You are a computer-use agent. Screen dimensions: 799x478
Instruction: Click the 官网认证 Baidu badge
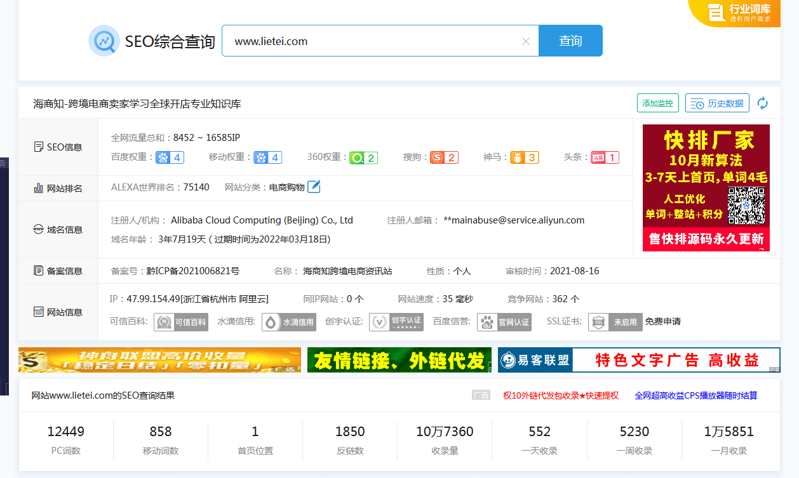click(504, 322)
